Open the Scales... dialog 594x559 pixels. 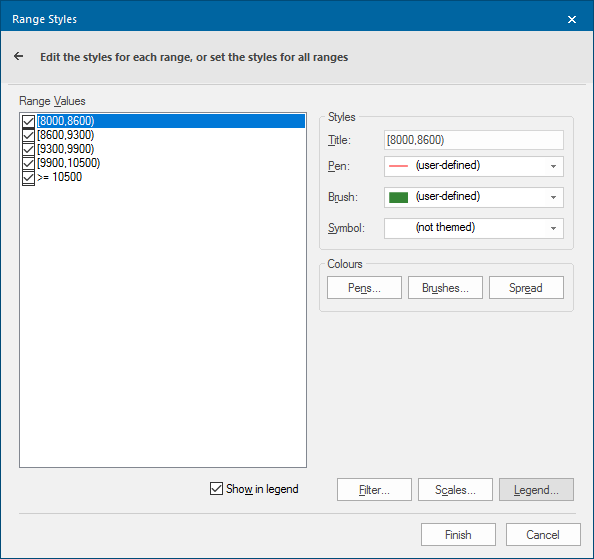(455, 489)
